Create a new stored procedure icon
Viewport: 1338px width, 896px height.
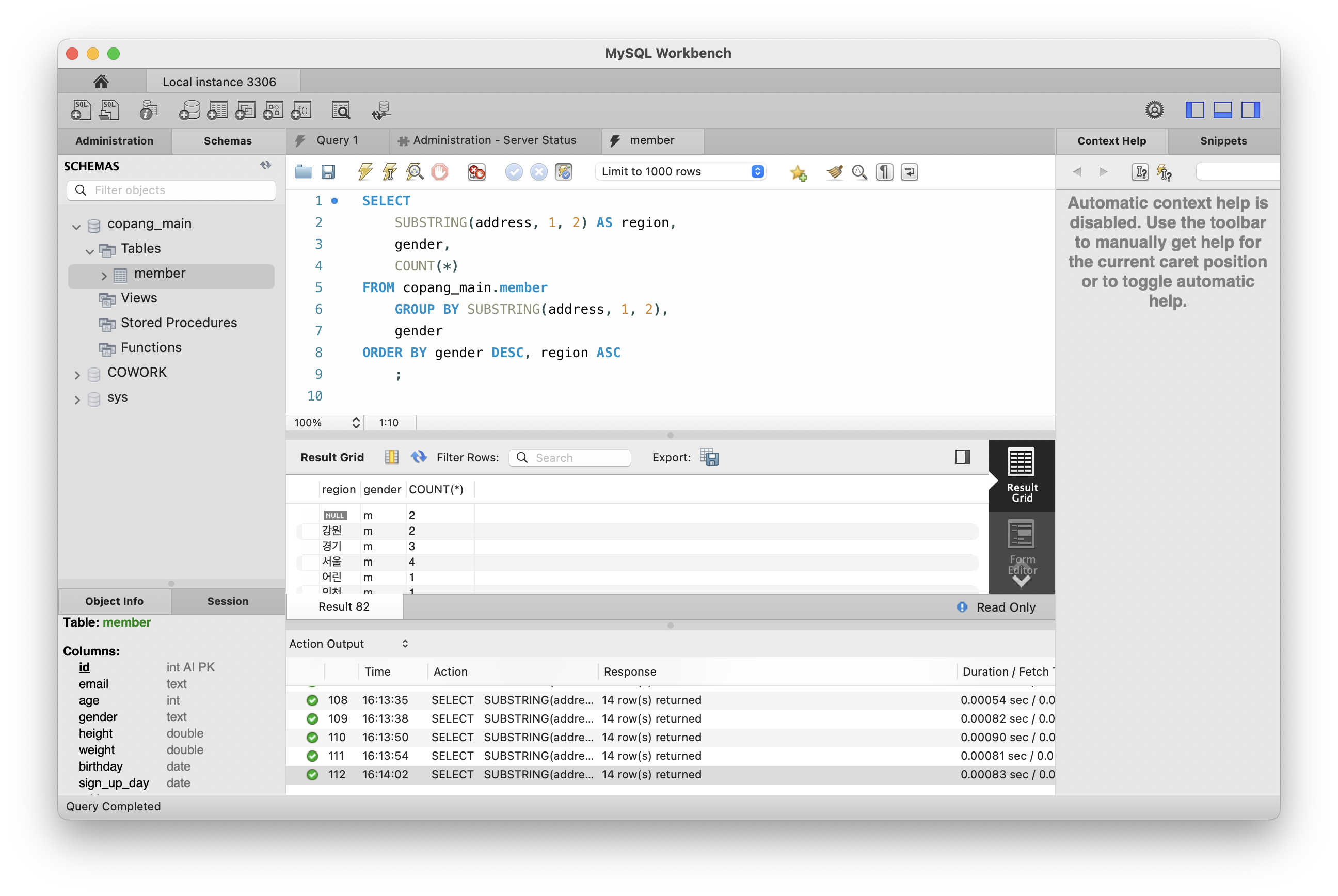click(273, 110)
